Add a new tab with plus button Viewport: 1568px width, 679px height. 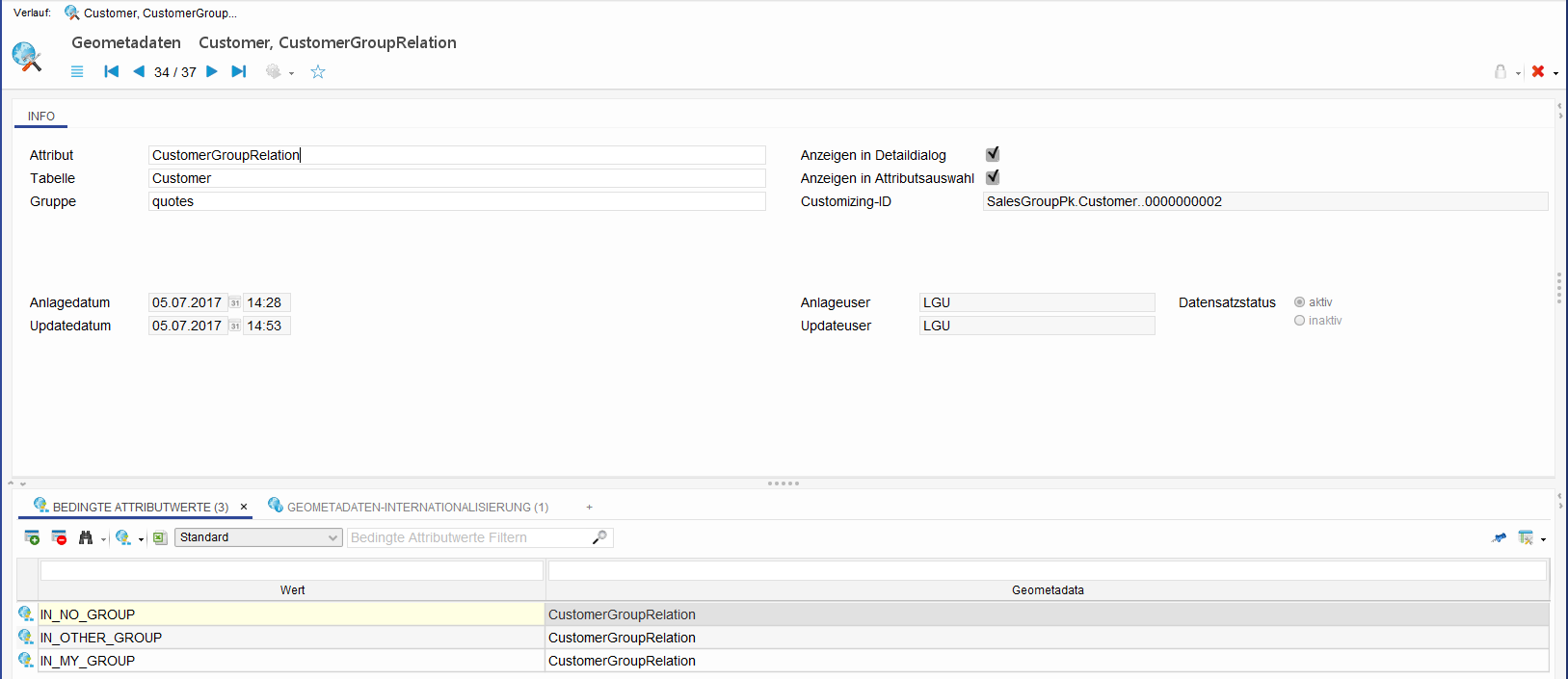point(589,507)
